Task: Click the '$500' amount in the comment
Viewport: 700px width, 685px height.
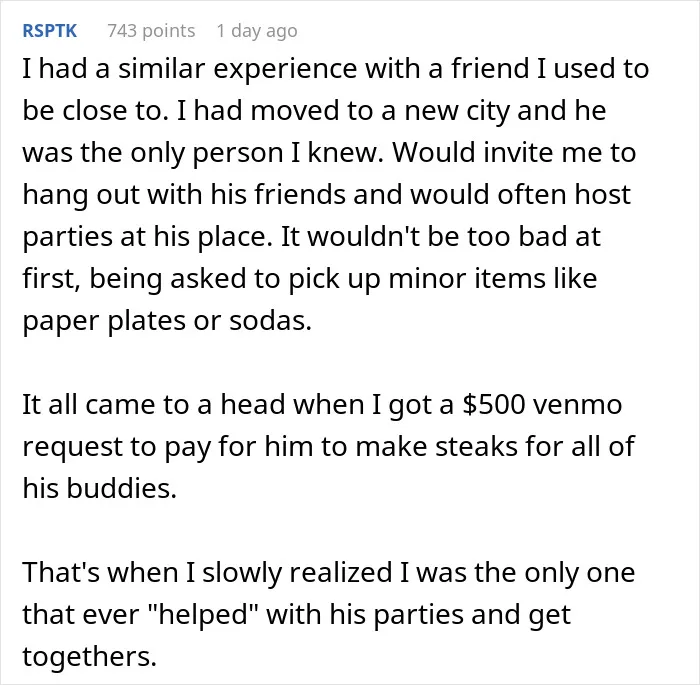Action: click(493, 405)
